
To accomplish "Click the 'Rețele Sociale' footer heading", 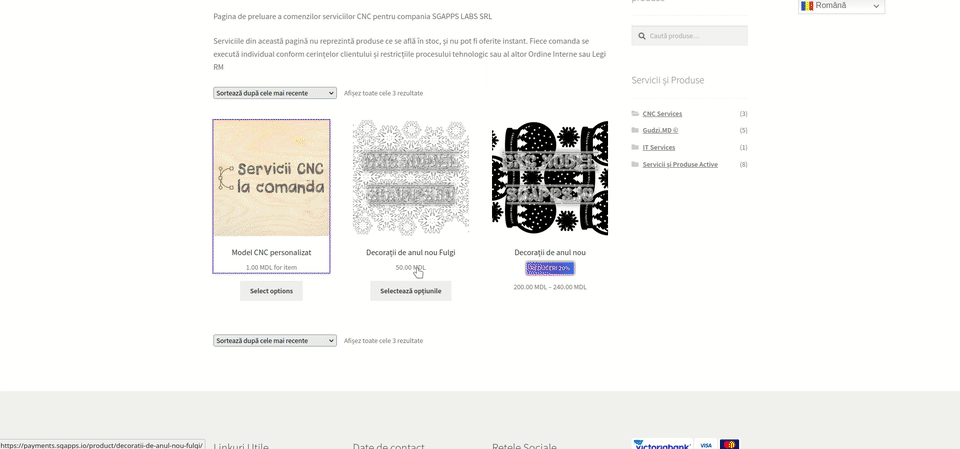I will coord(524,445).
